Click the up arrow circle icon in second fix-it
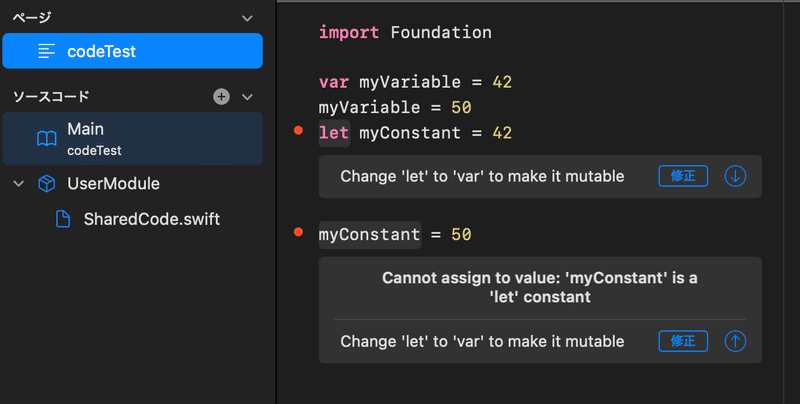 (735, 341)
